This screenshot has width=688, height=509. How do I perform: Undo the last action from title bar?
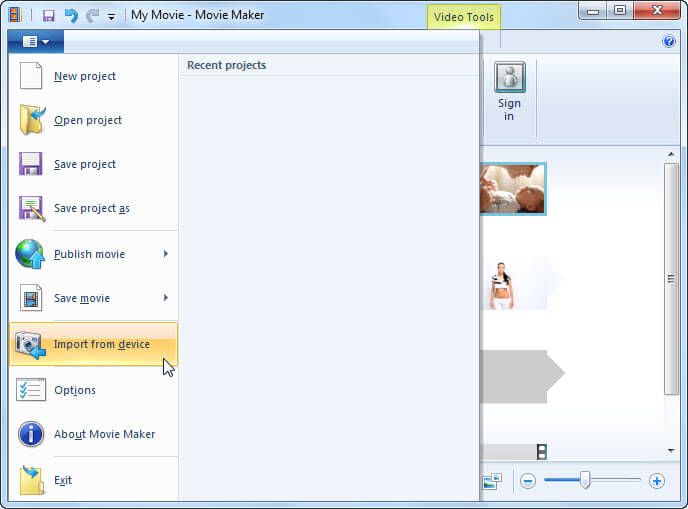pos(71,15)
